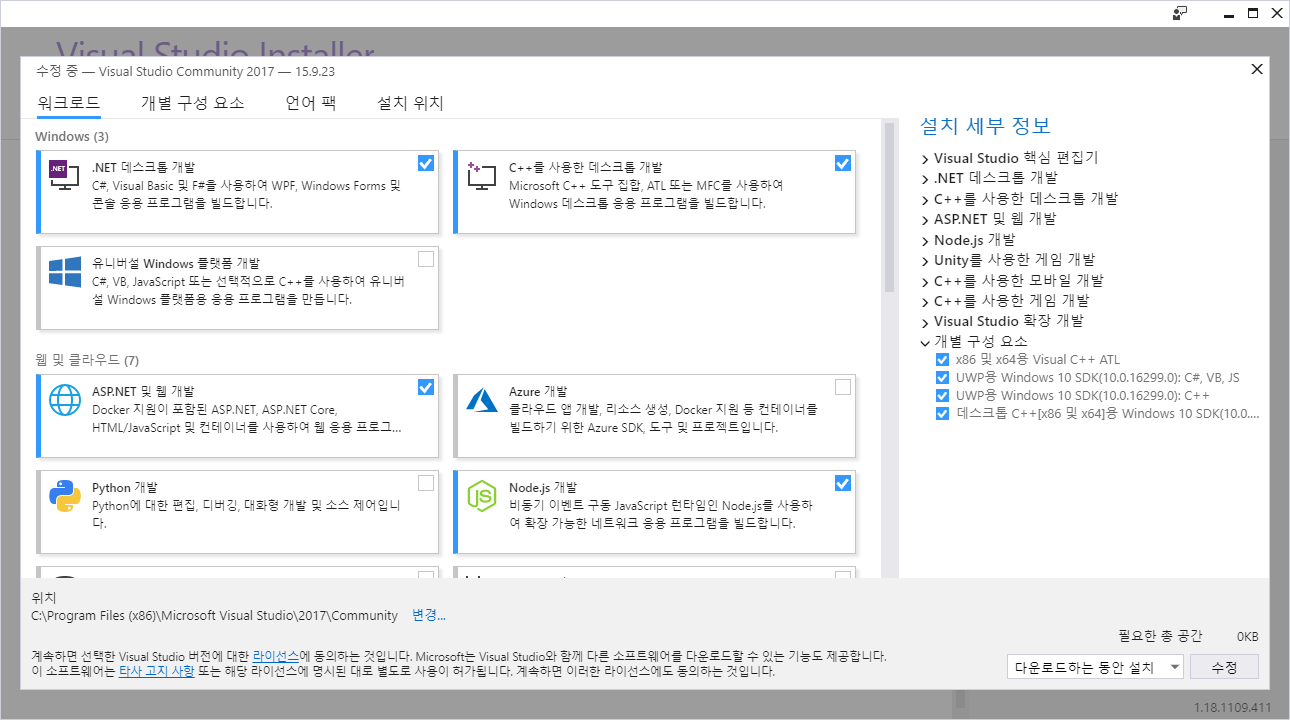
Task: Click the 설치 세부 정보 heading
Action: (x=985, y=126)
